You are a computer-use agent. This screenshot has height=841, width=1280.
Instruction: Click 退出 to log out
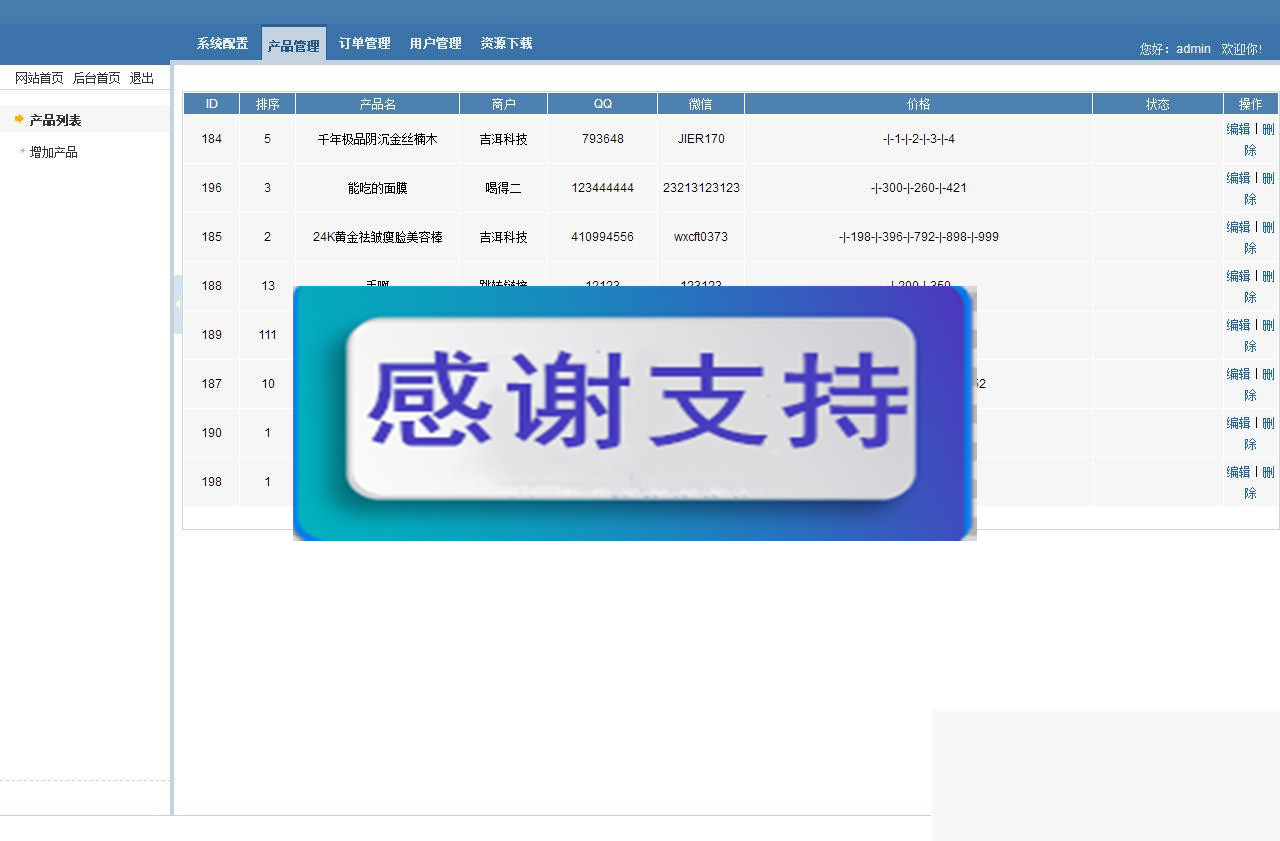pos(143,77)
